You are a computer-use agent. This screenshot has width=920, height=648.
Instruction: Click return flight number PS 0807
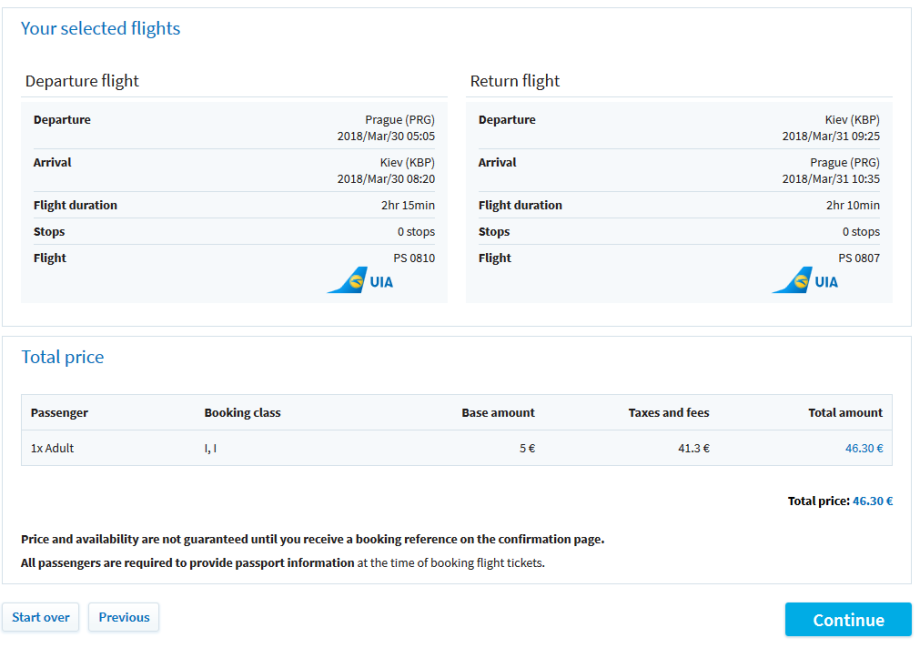[x=859, y=258]
